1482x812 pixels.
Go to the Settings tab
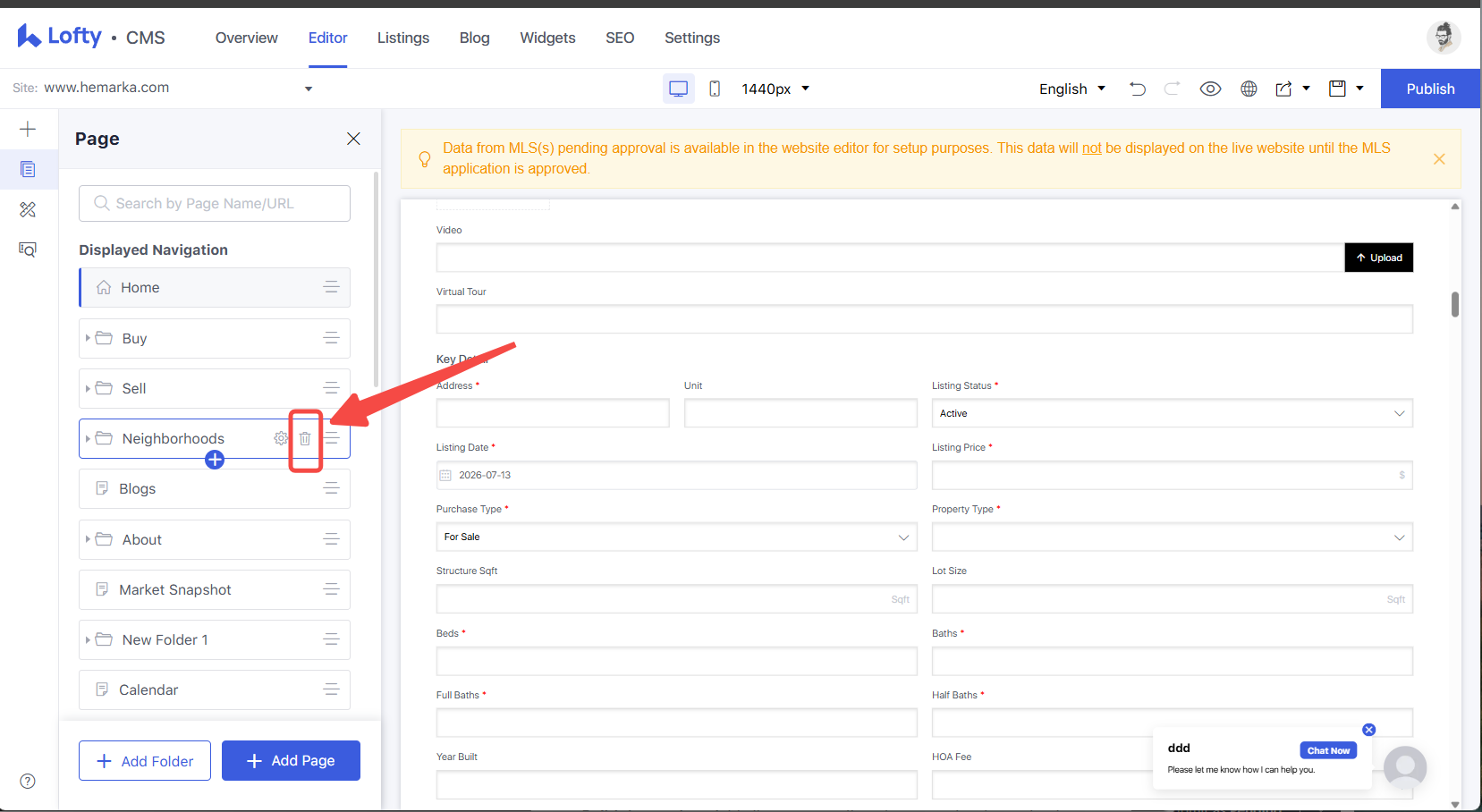coord(692,38)
